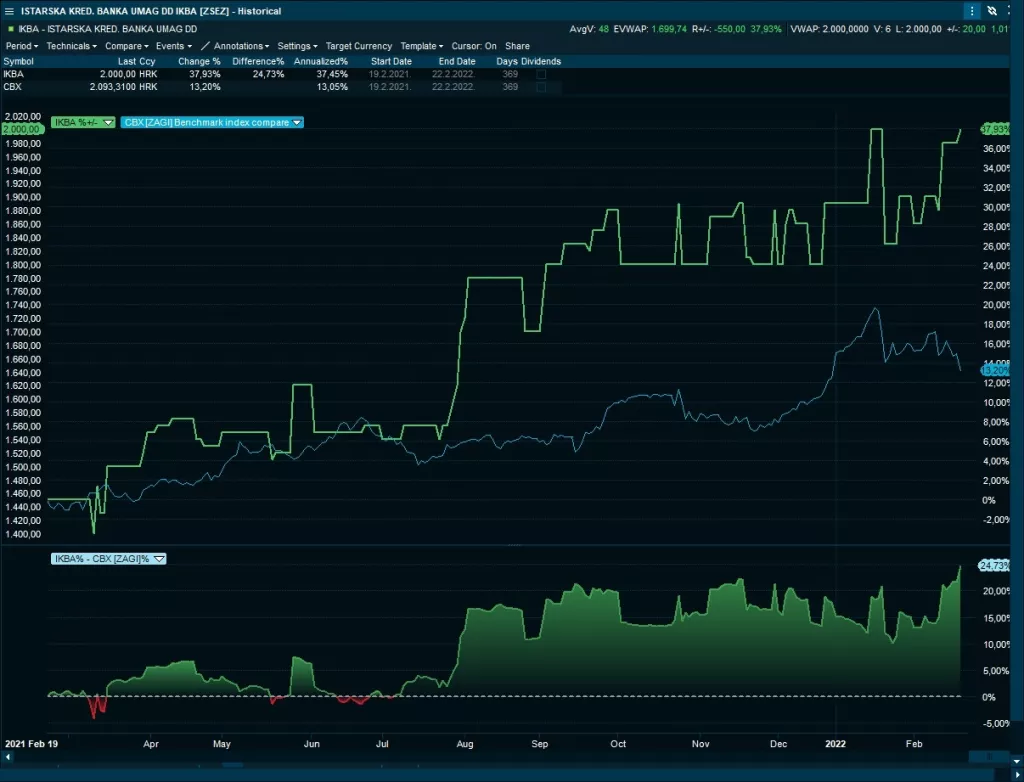Click the window link icon in title bar
Image resolution: width=1024 pixels, height=782 pixels.
[992, 11]
